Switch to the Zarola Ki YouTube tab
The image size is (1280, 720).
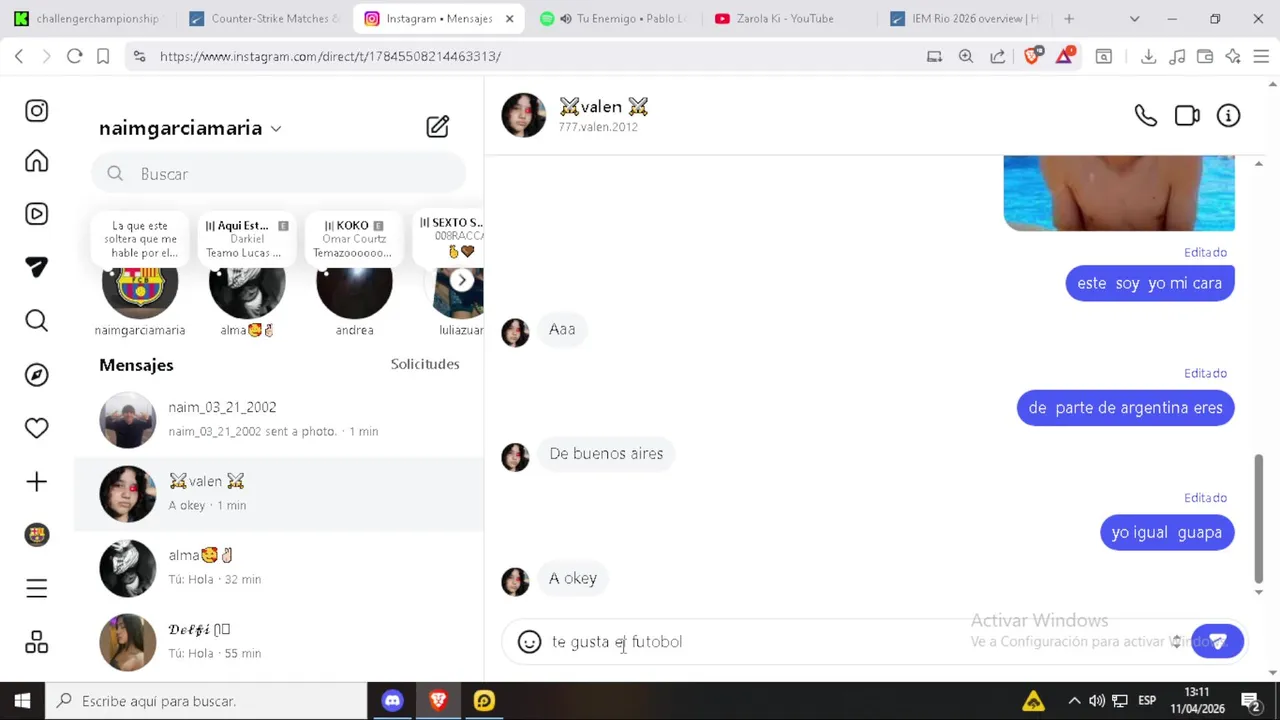point(784,19)
